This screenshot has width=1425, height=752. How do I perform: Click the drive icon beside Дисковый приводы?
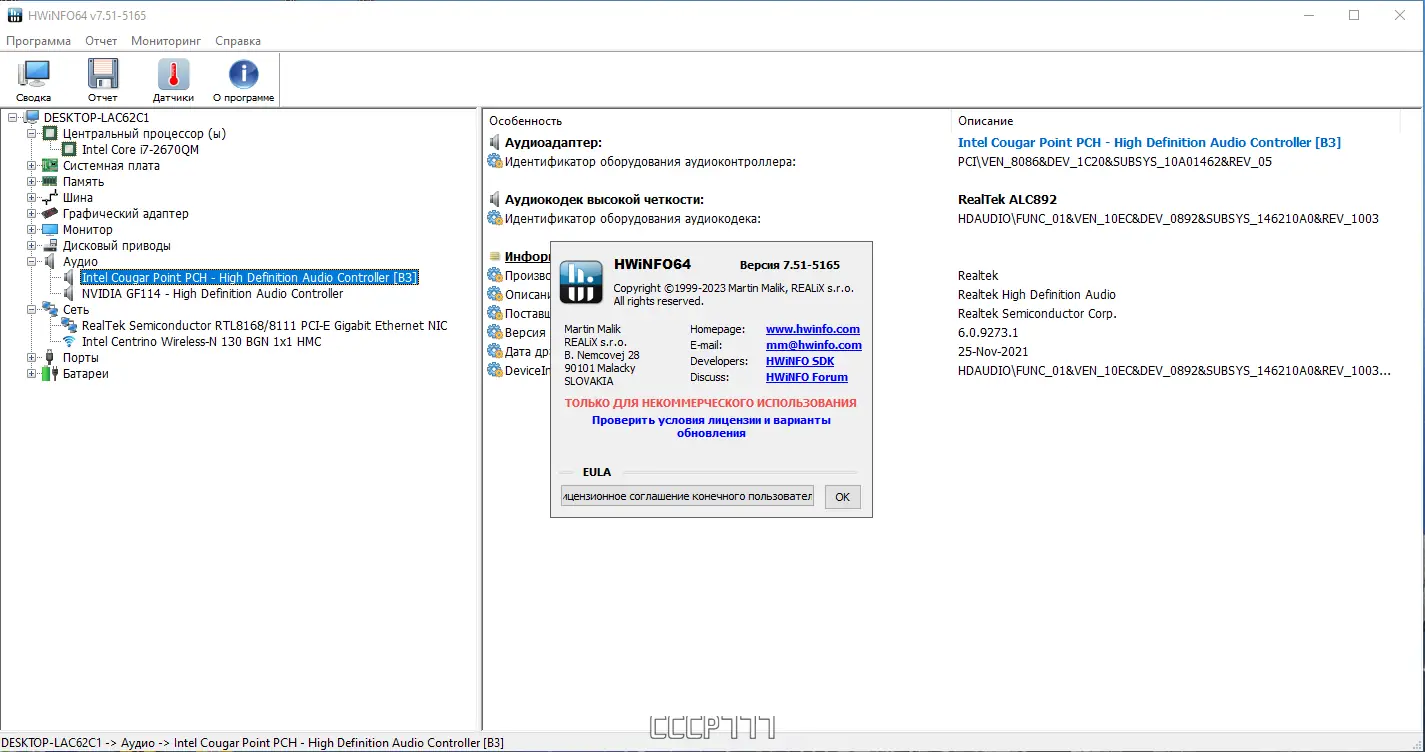click(50, 246)
